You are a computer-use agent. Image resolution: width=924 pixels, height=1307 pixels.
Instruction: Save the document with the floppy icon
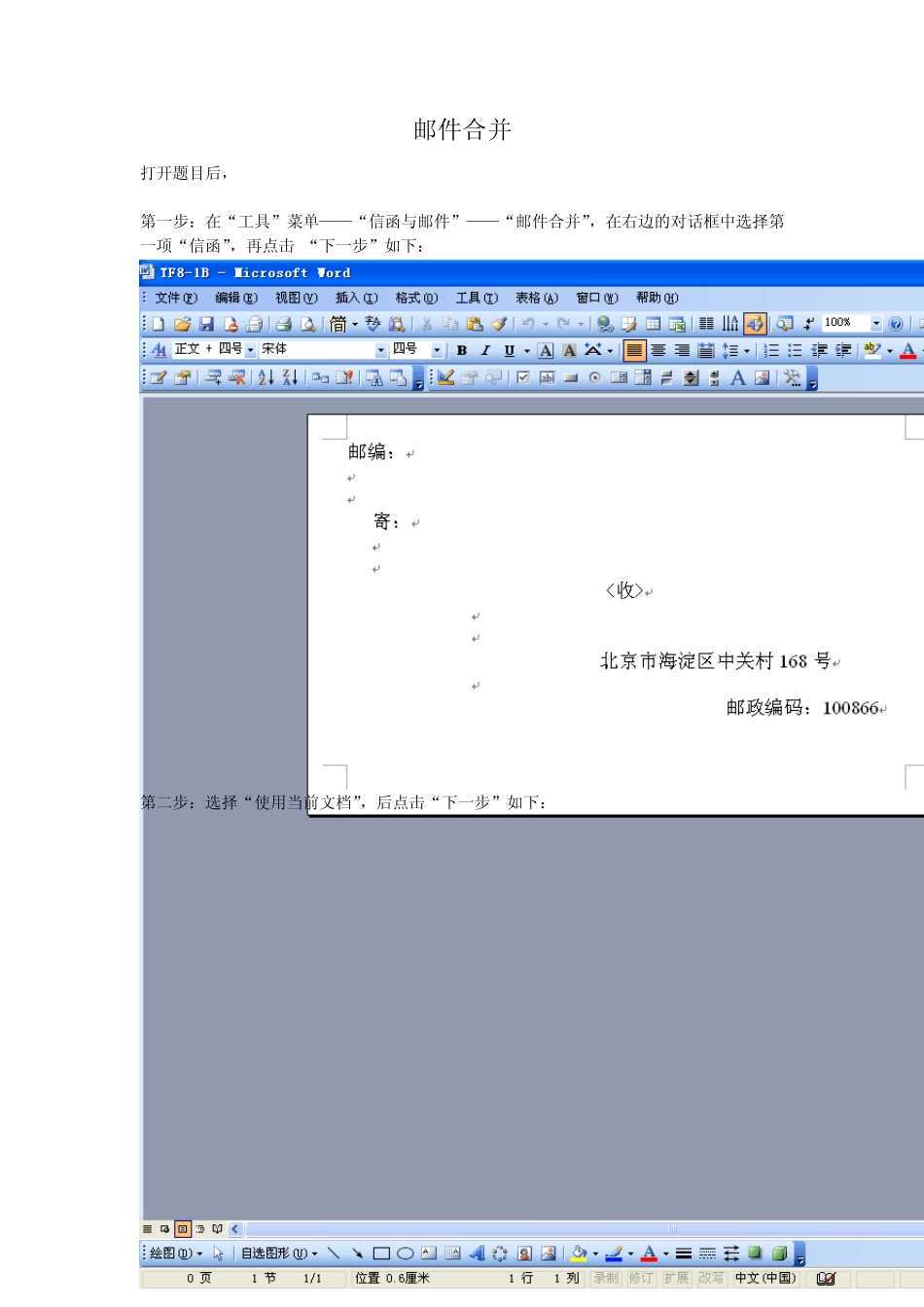click(x=206, y=324)
